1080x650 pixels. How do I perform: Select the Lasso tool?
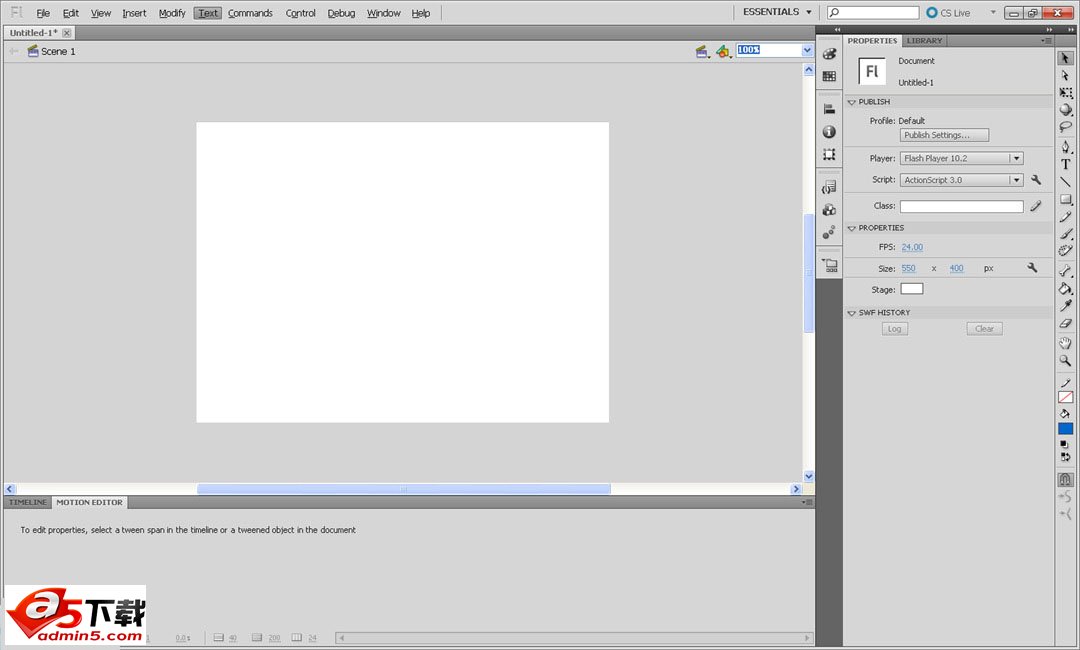1066,128
